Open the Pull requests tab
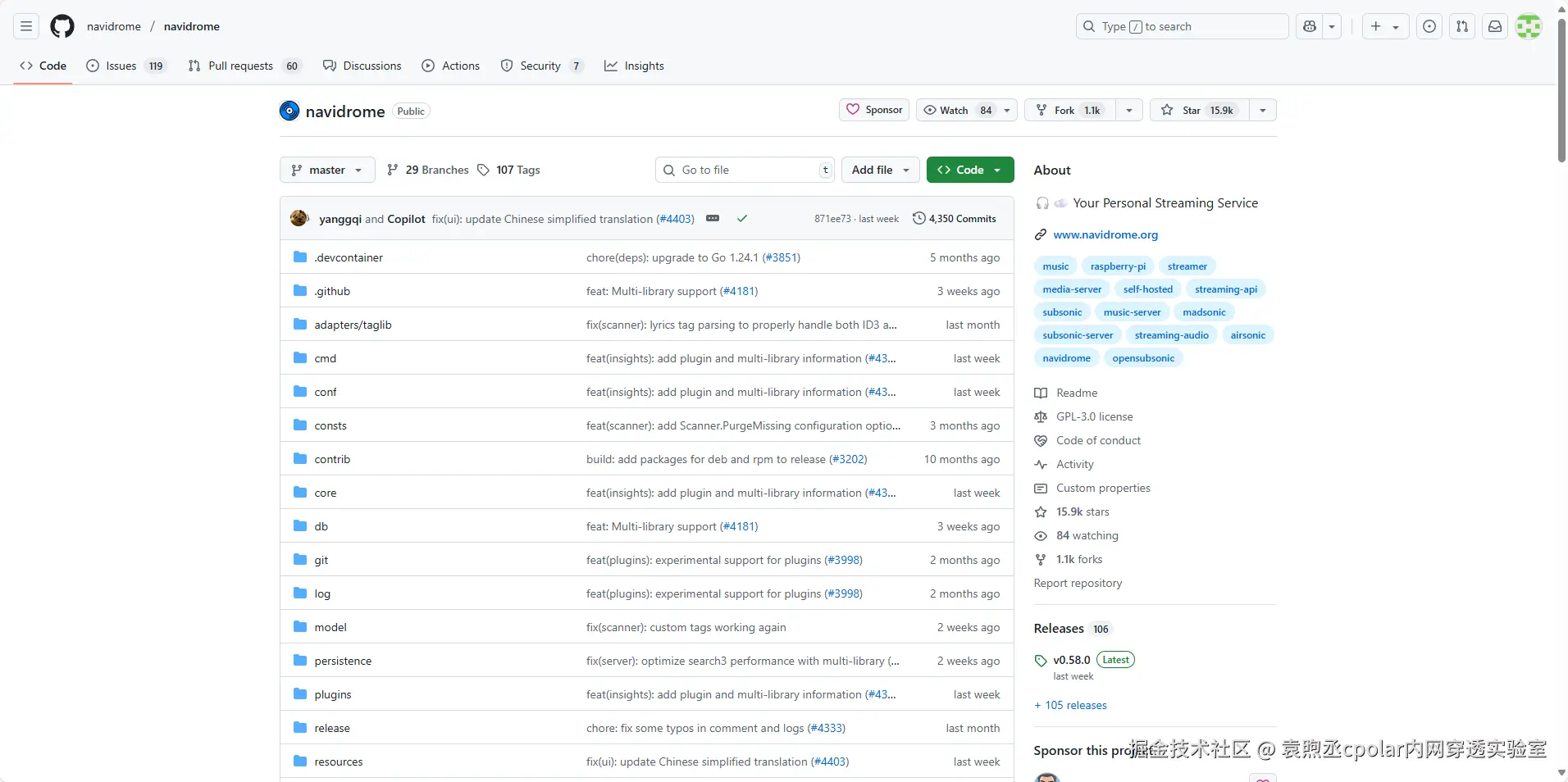Viewport: 1568px width, 782px height. [244, 66]
